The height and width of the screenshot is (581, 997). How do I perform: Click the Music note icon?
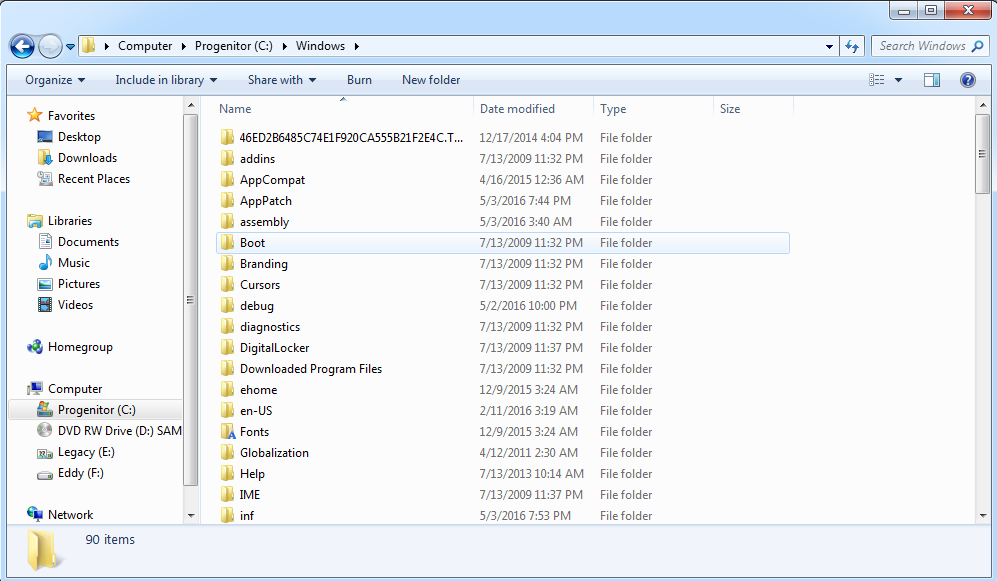point(45,263)
